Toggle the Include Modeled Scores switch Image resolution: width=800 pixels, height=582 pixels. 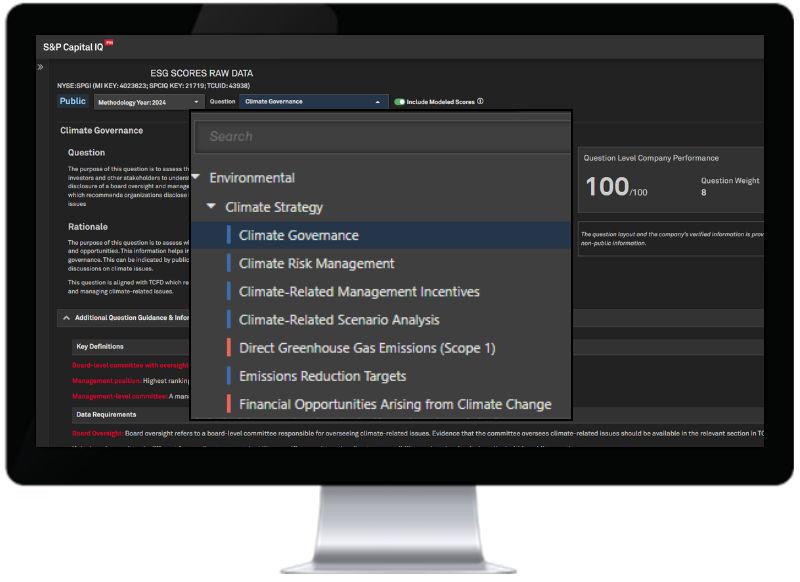(399, 102)
